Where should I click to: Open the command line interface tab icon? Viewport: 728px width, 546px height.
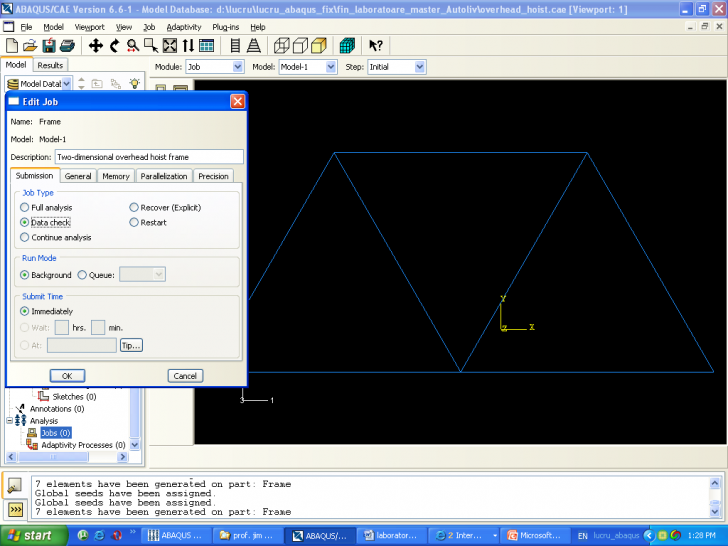pos(15,509)
